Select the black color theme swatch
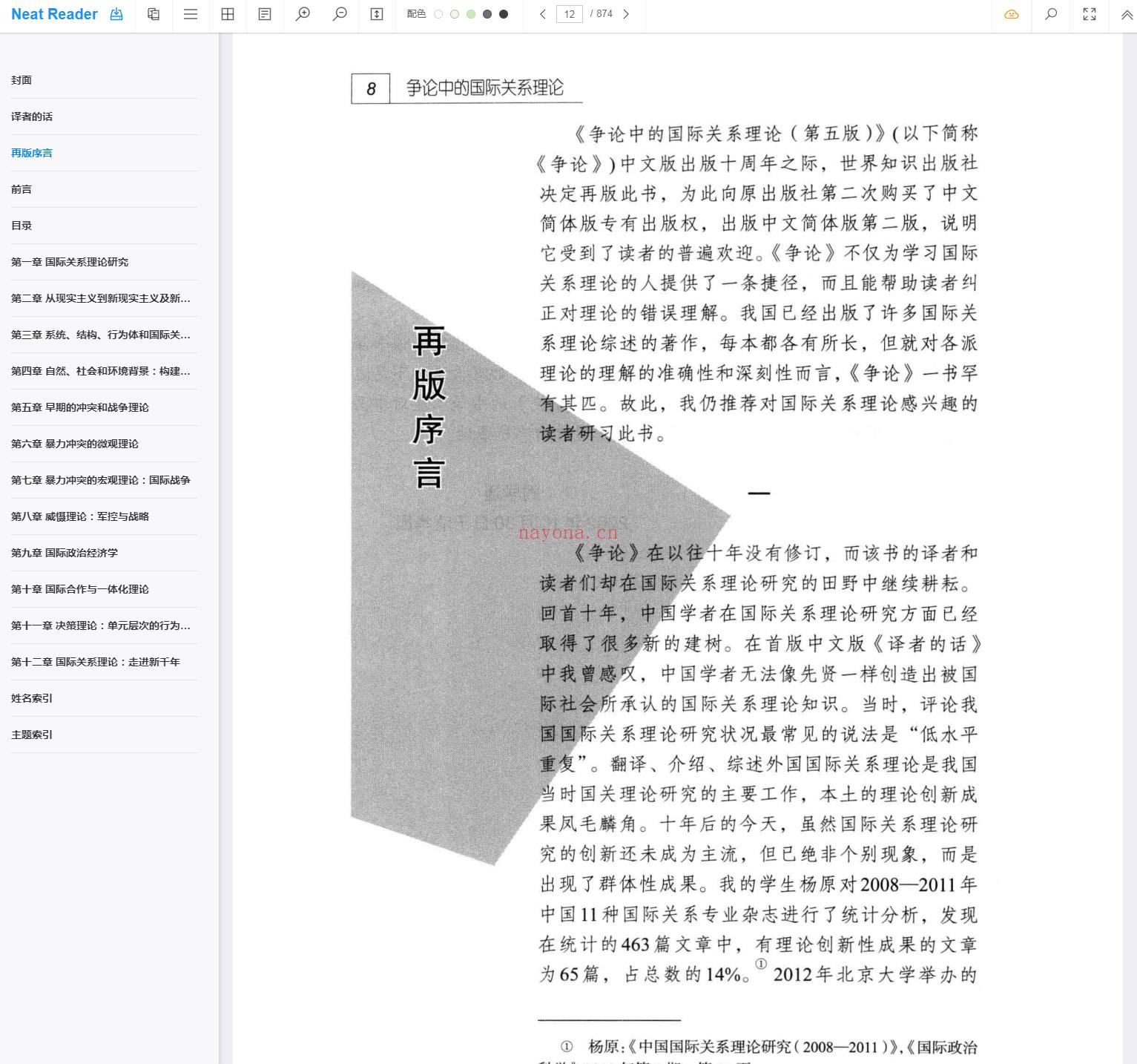 point(504,14)
